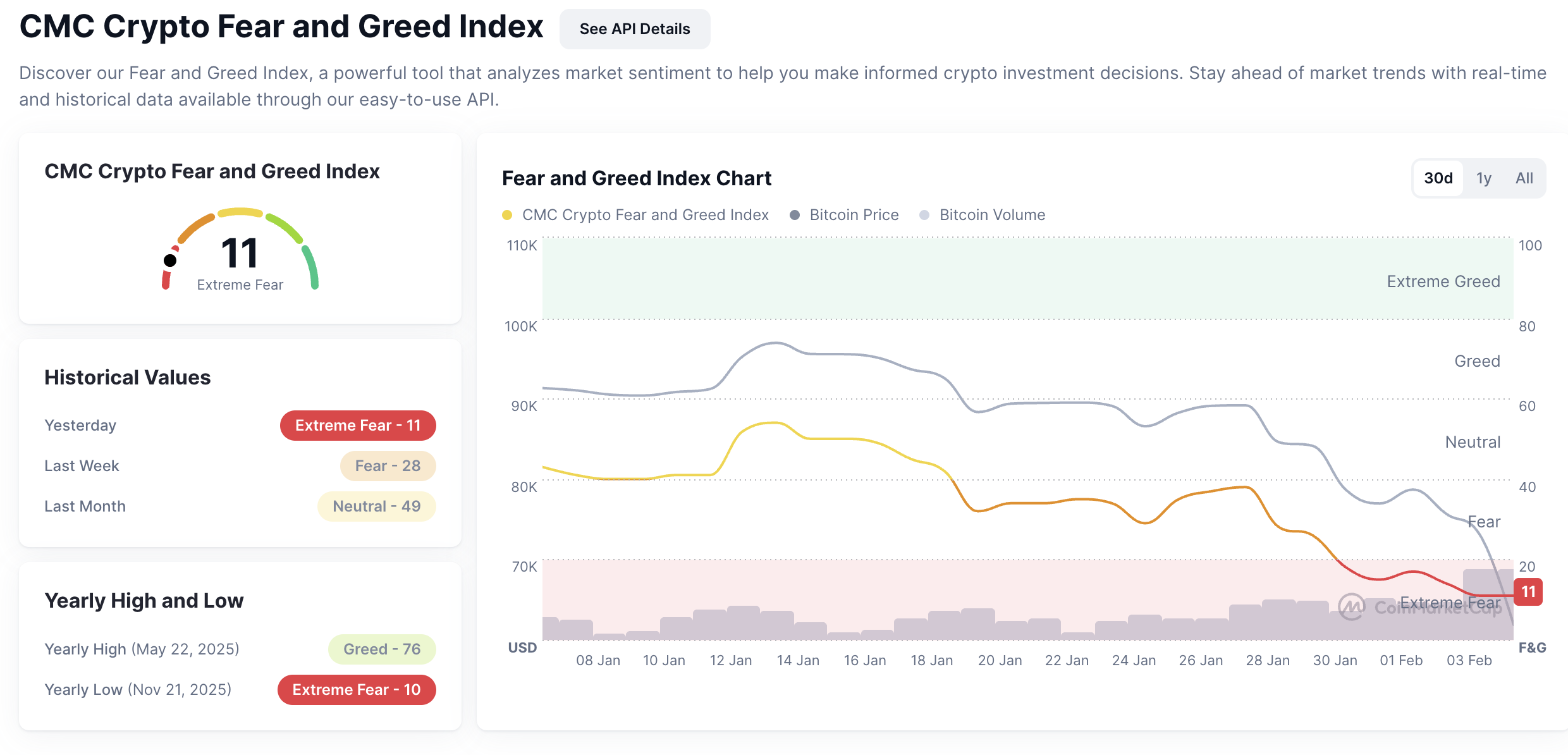Click the Extreme Fear - 10 yearly low badge
The image size is (1568, 755).
pyautogui.click(x=357, y=690)
